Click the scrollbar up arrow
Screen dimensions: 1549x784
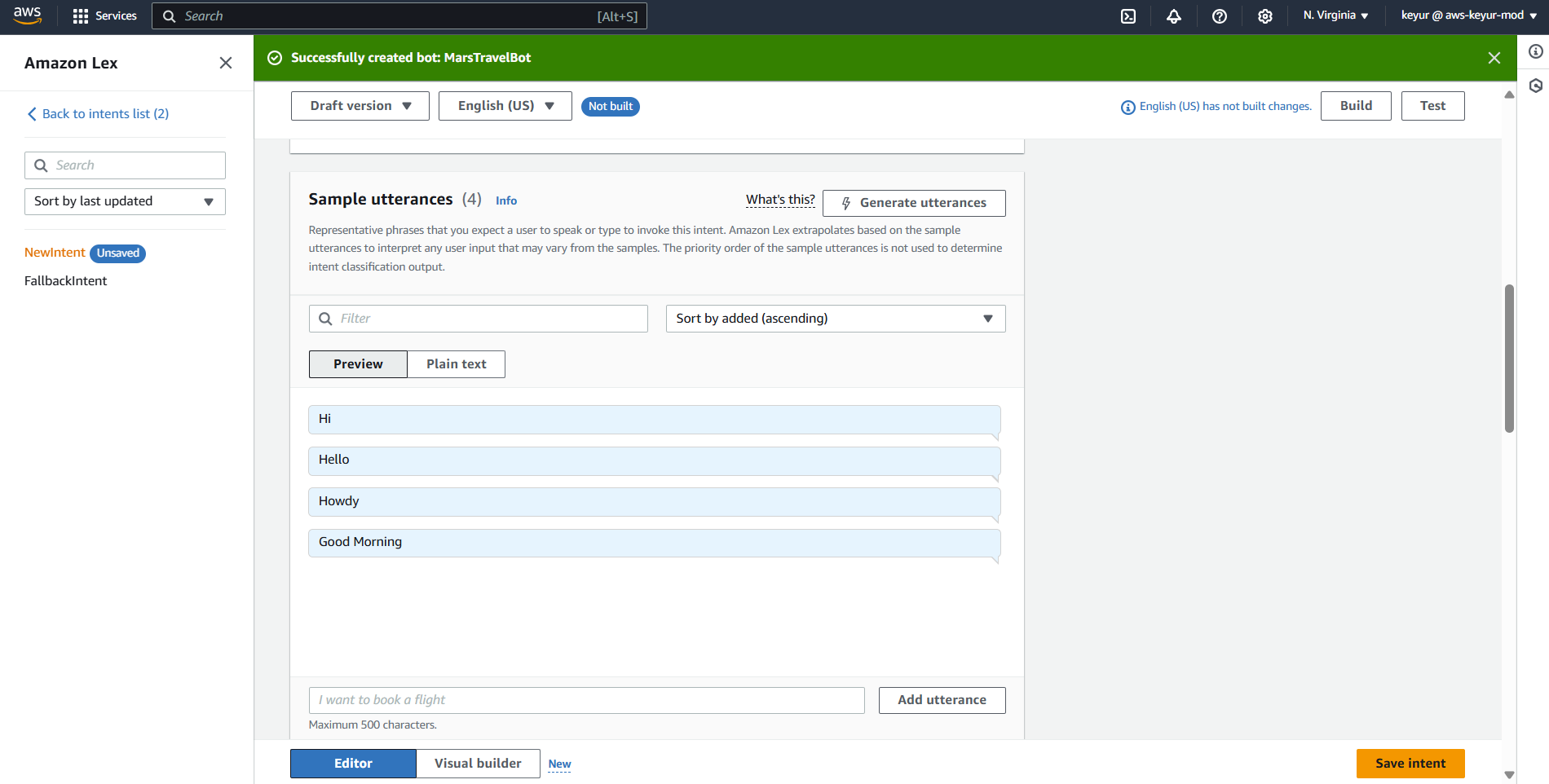pyautogui.click(x=1509, y=95)
